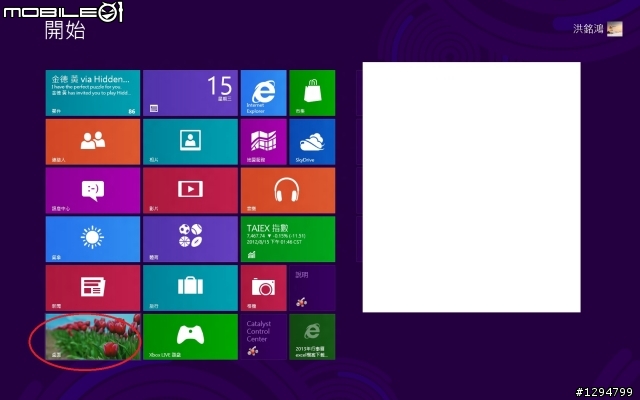The height and width of the screenshot is (400, 640).
Task: Open the Music tile with headphones
Action: click(x=288, y=190)
